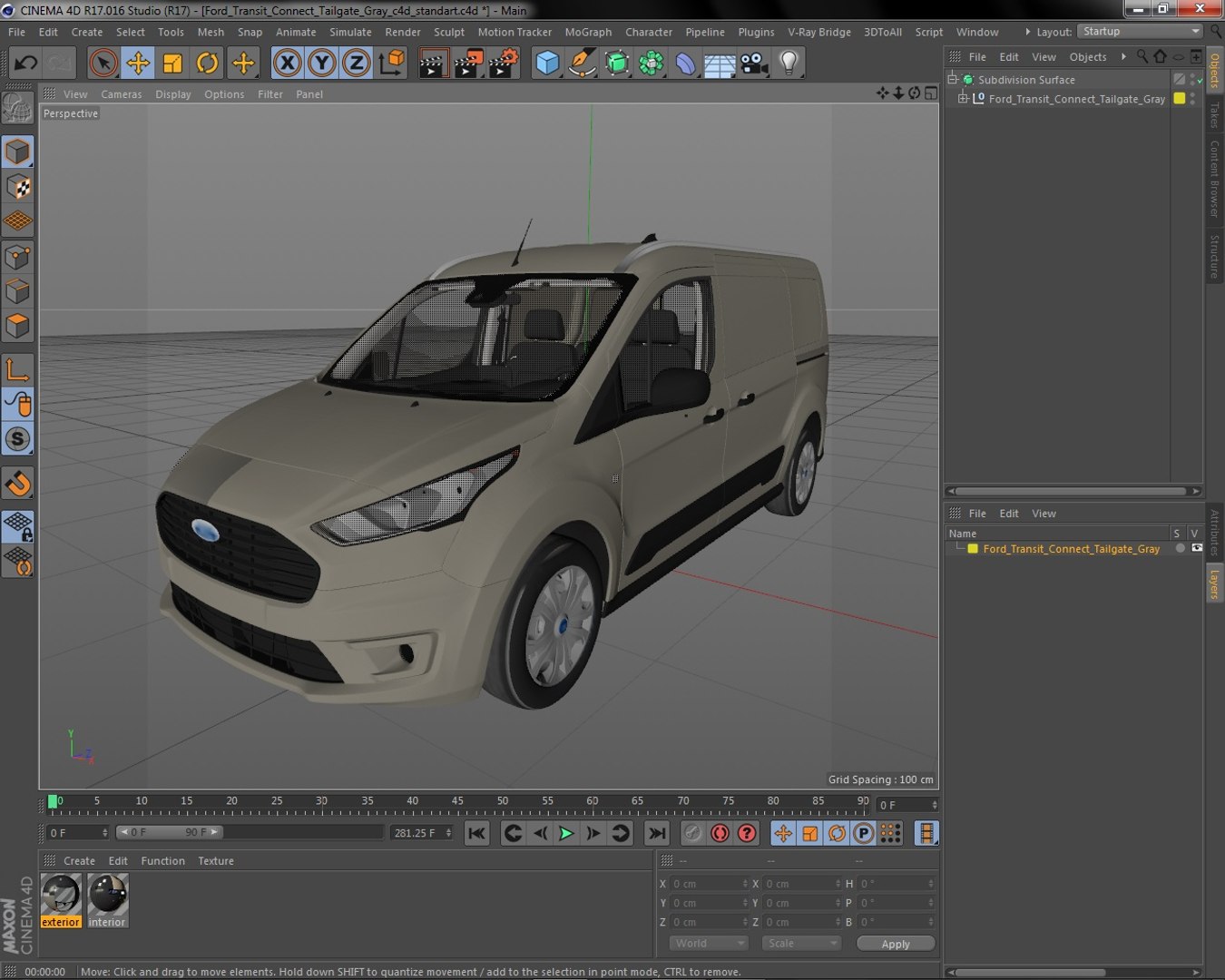Screen dimensions: 1225x980
Task: Open the Layers side tab
Action: click(x=1214, y=583)
